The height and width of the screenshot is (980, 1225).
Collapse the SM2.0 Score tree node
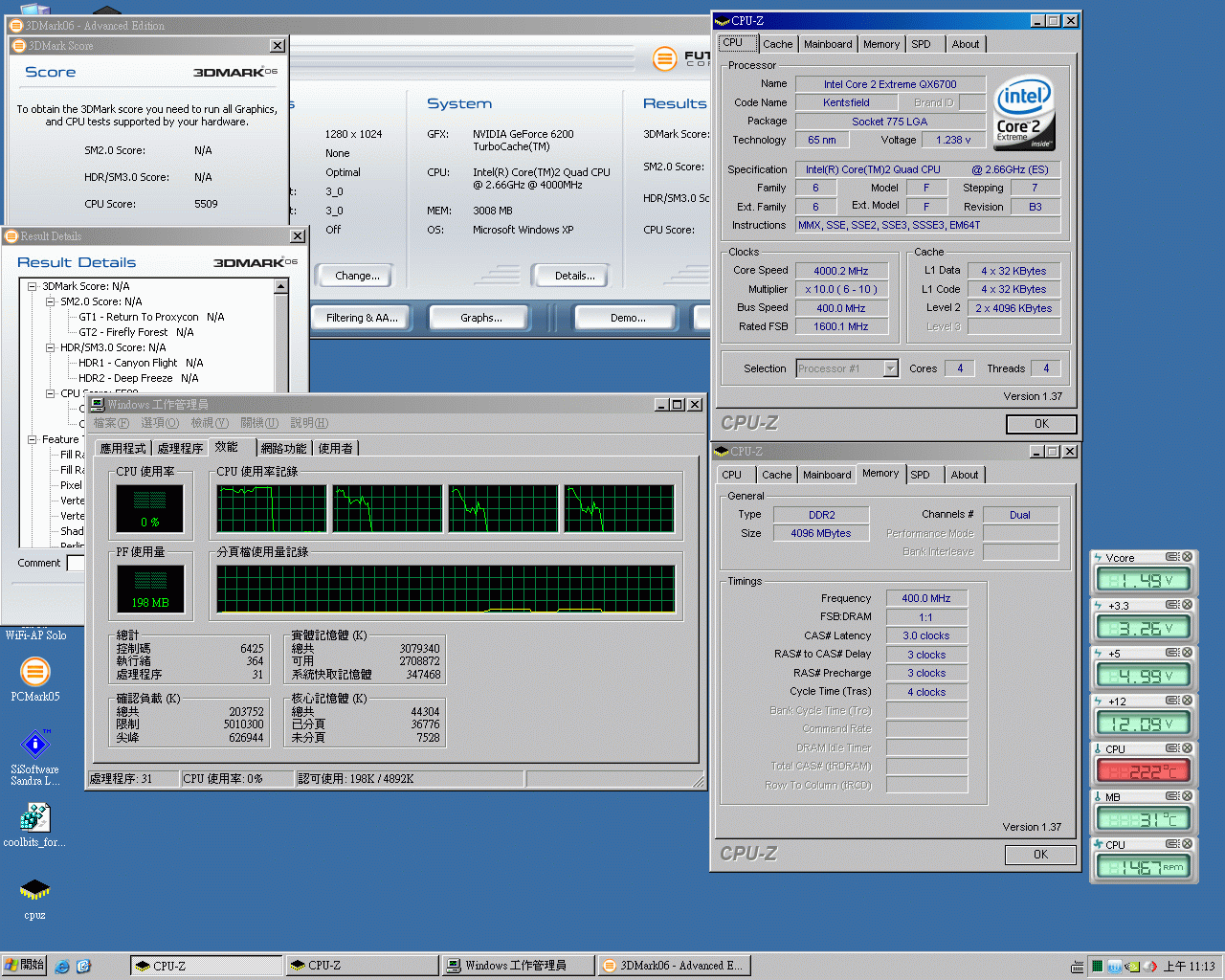51,301
